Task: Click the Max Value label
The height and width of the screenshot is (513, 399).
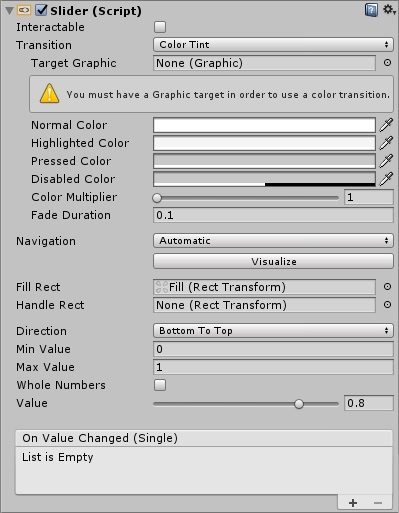Action: [45, 367]
